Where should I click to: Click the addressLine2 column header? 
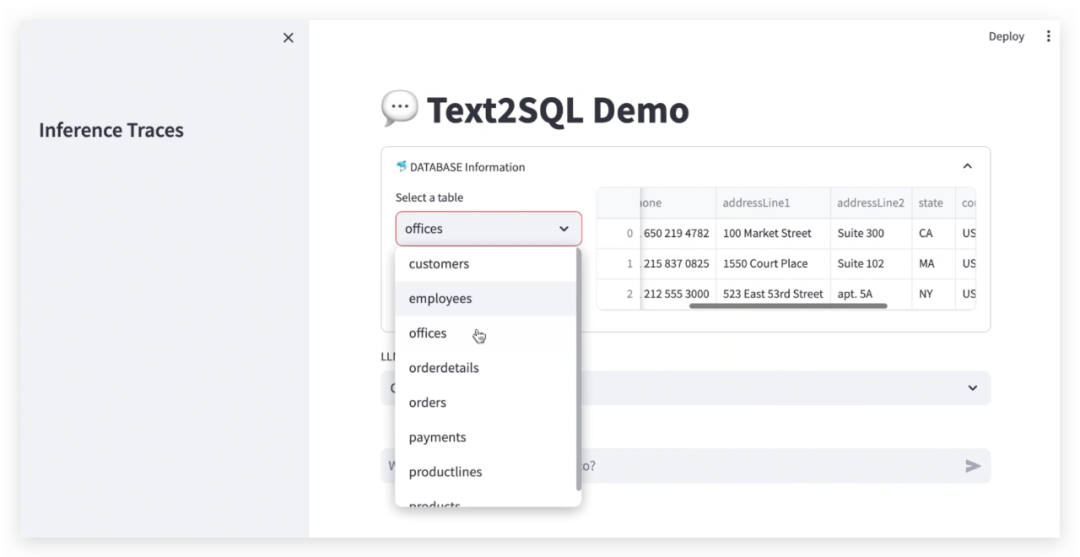click(871, 203)
